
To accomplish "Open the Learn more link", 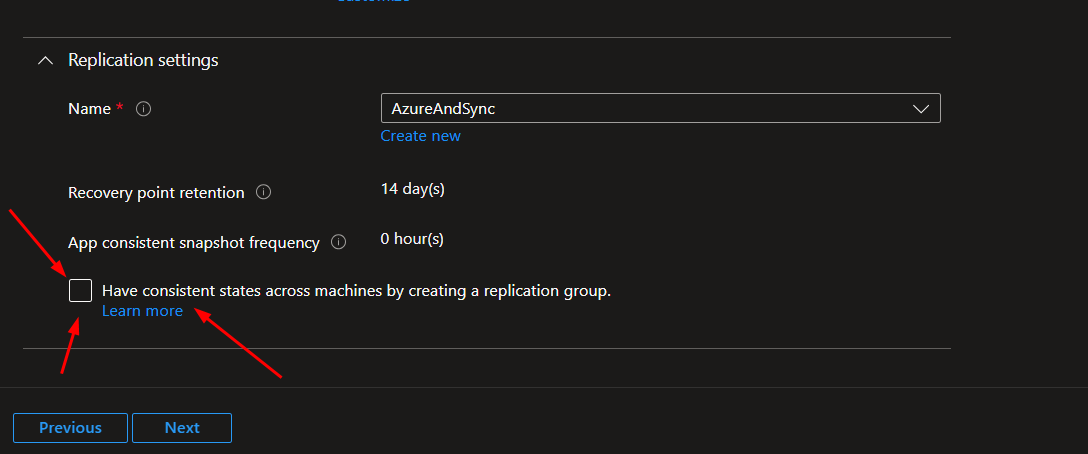I will point(142,311).
